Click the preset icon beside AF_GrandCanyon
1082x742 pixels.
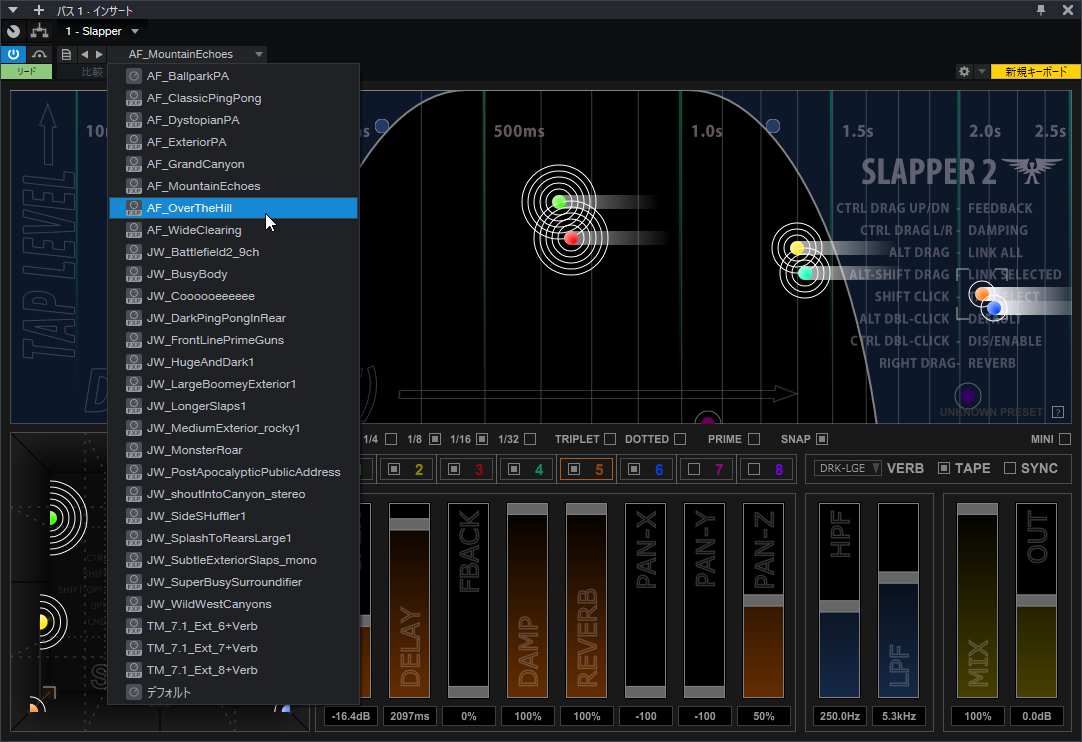click(x=134, y=164)
